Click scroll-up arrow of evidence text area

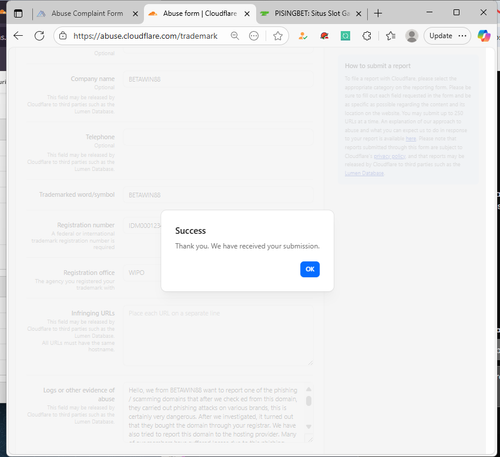[x=309, y=389]
